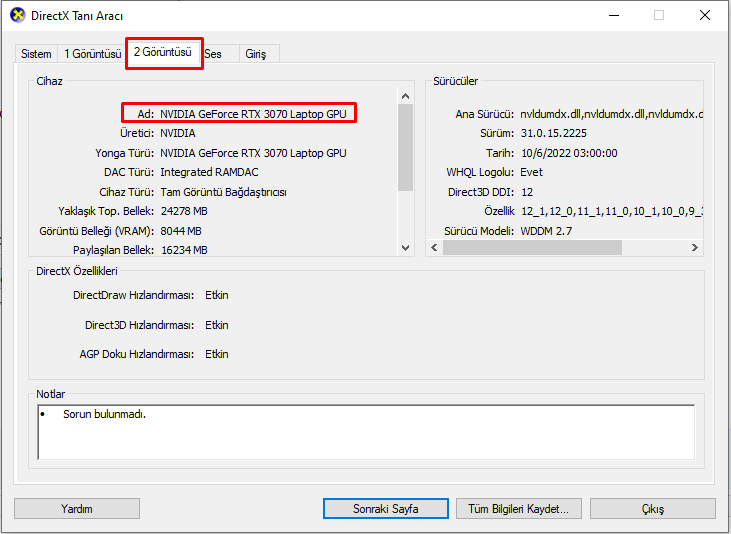Click the 16234 MB shared memory value
Screen dimensions: 731x534
pos(184,250)
